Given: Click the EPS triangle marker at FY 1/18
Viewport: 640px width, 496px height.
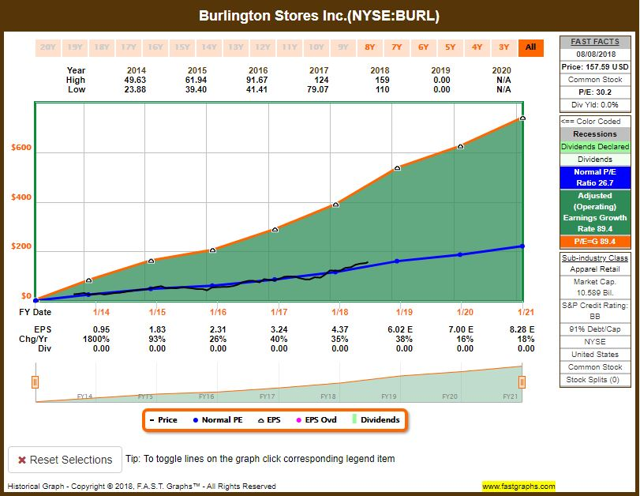Looking at the screenshot, I should click(336, 205).
